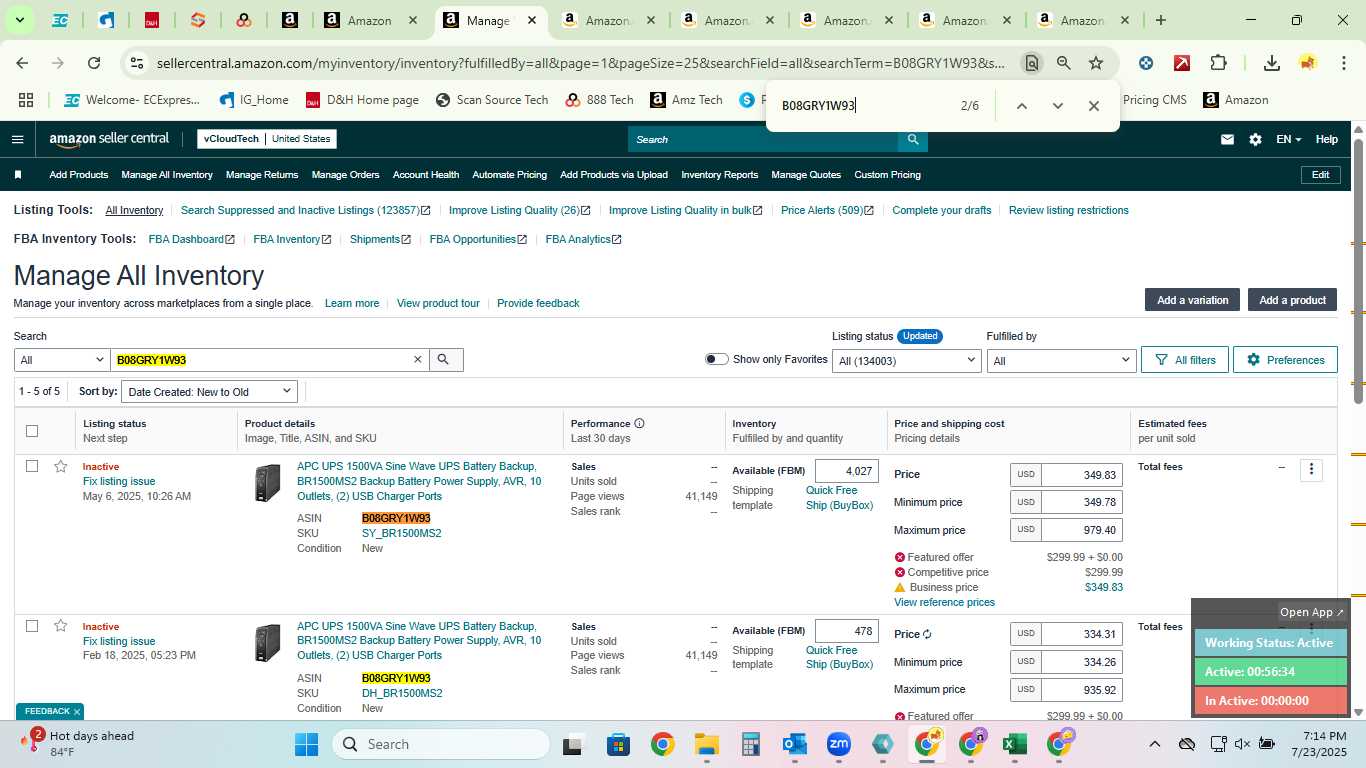Open the Help link in header

point(1326,140)
